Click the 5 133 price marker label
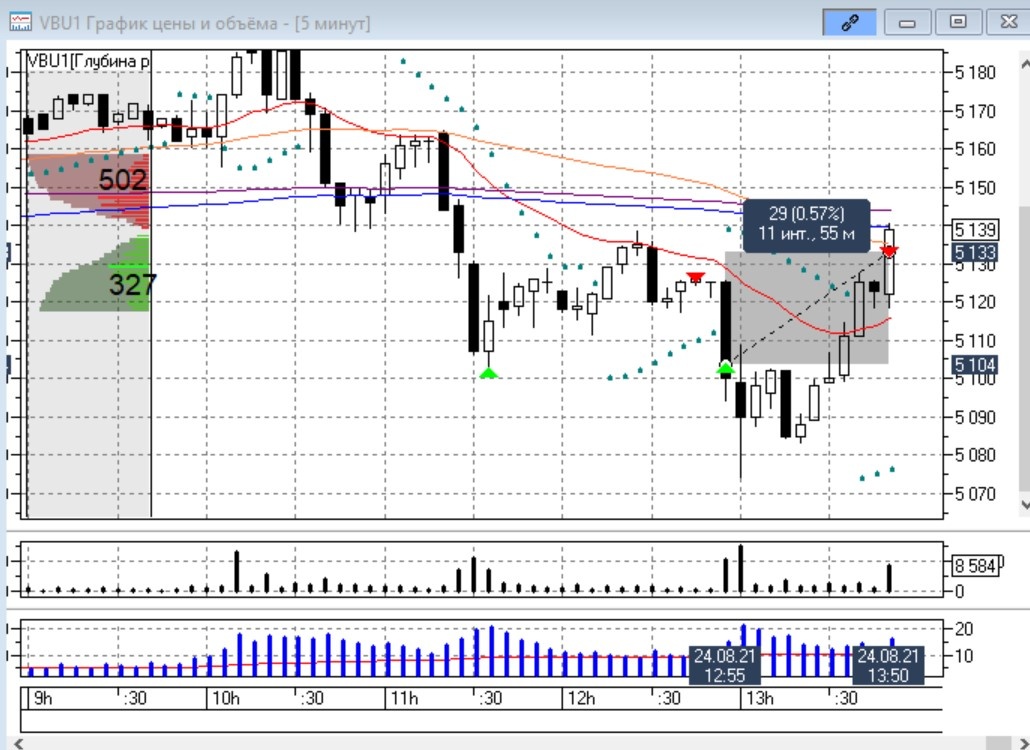This screenshot has height=750, width=1030. click(x=975, y=252)
